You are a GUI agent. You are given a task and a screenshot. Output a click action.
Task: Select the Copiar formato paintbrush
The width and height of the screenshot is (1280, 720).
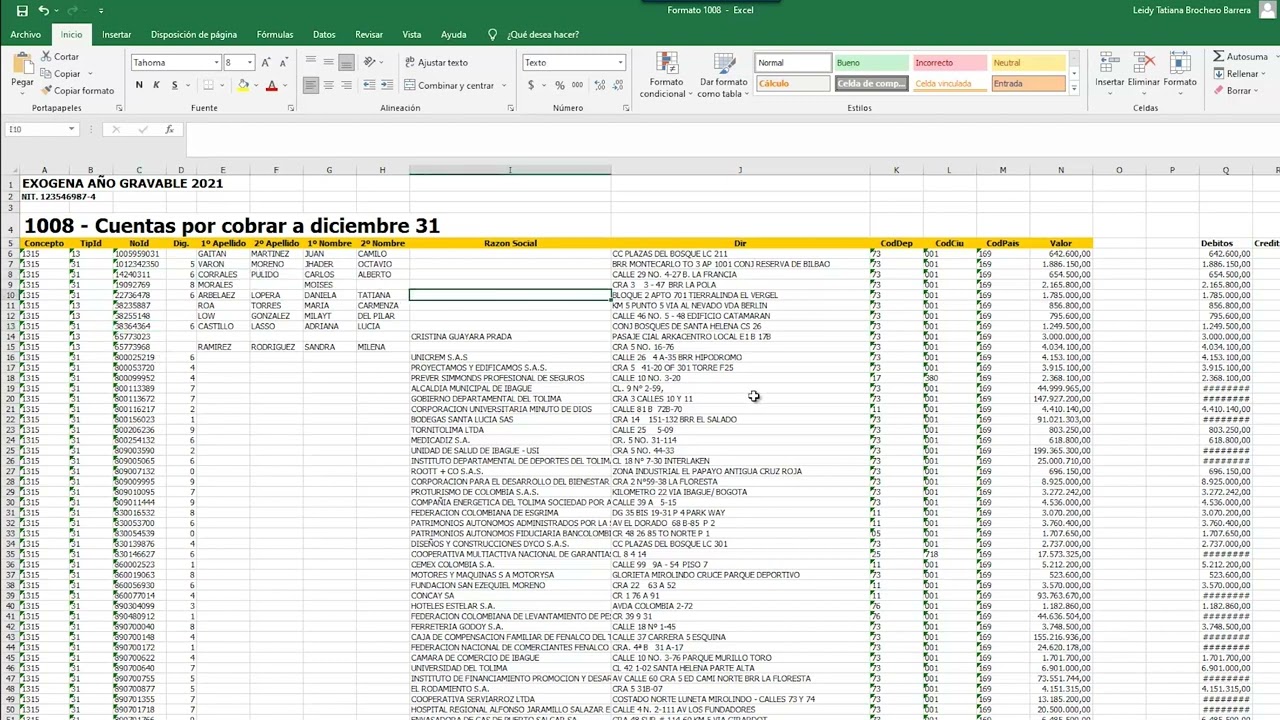tap(46, 90)
